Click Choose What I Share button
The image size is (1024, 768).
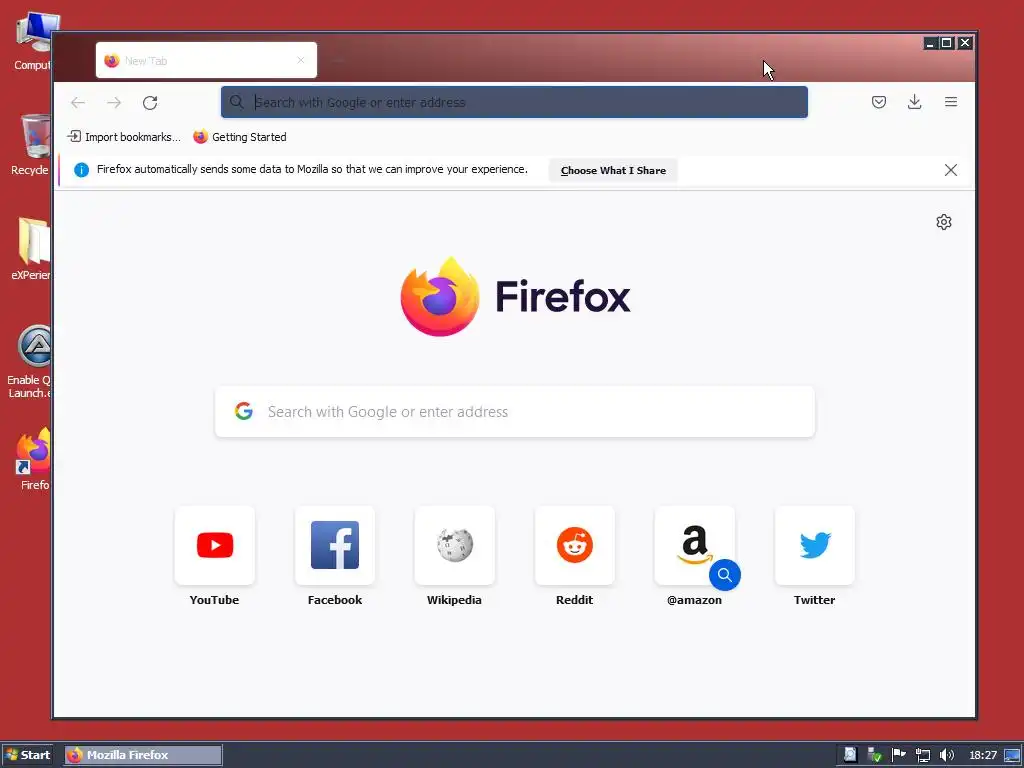click(x=613, y=170)
